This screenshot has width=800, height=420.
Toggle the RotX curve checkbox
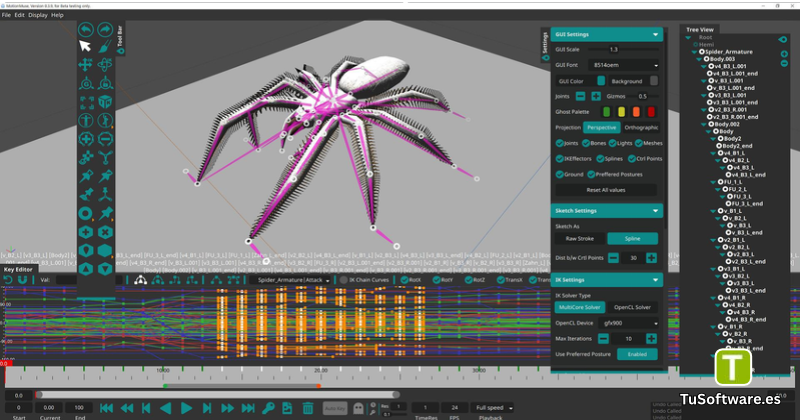point(405,280)
